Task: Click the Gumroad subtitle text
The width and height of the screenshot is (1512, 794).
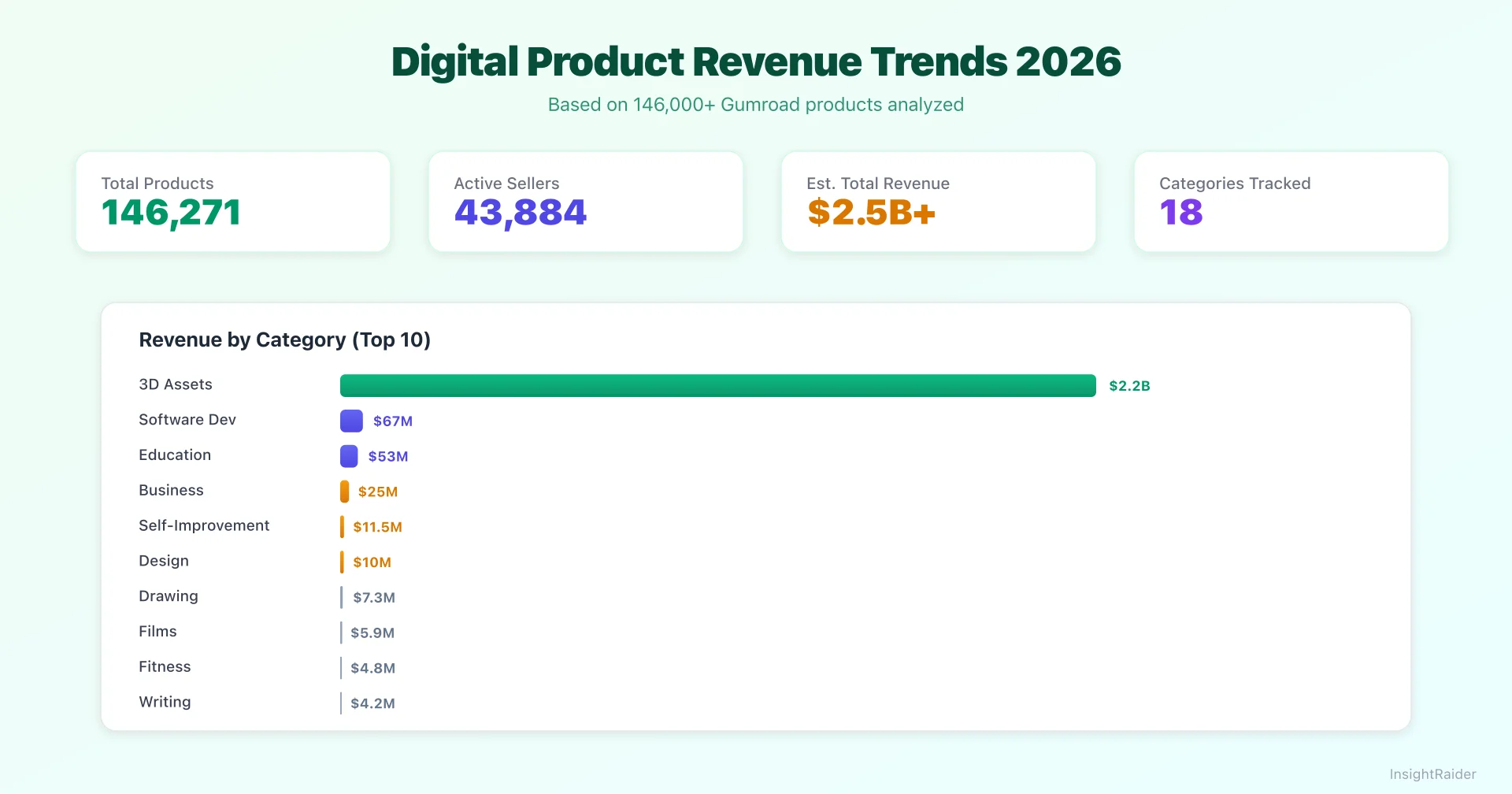Action: (755, 104)
